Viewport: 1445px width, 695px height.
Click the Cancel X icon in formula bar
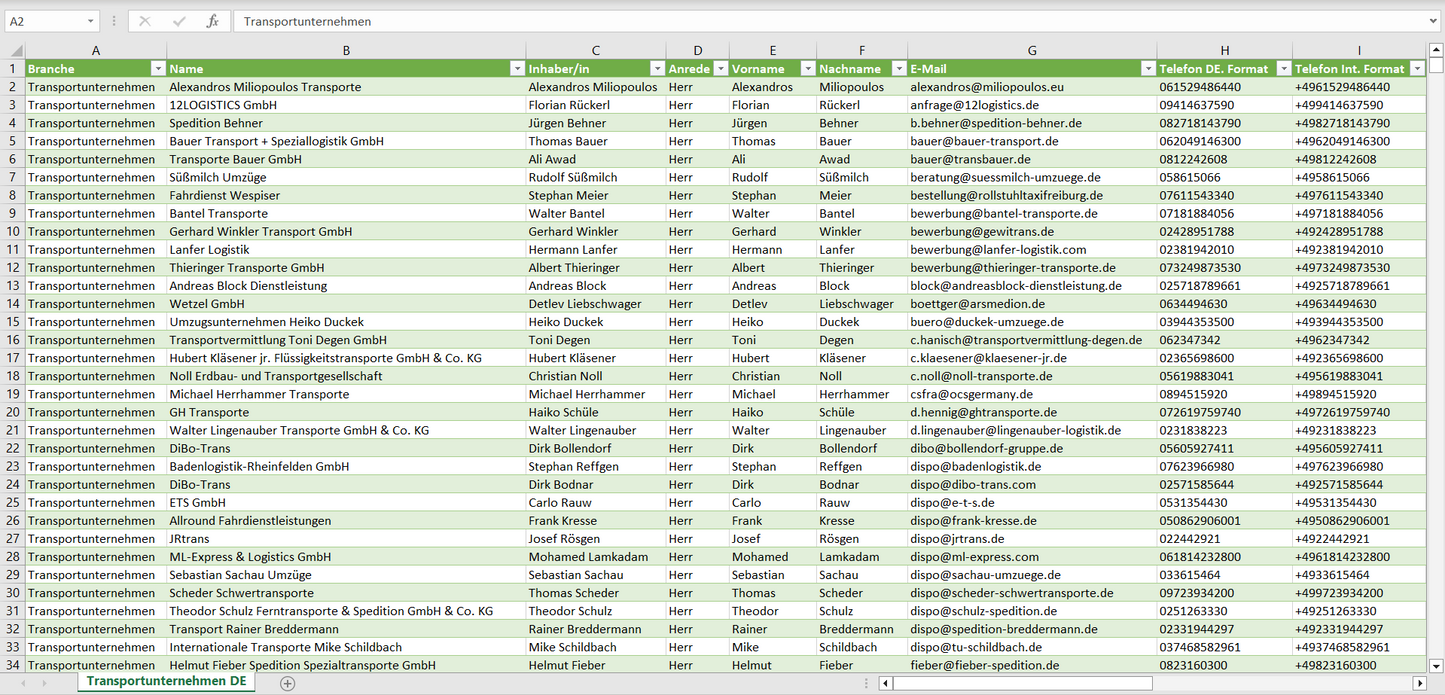(x=145, y=21)
